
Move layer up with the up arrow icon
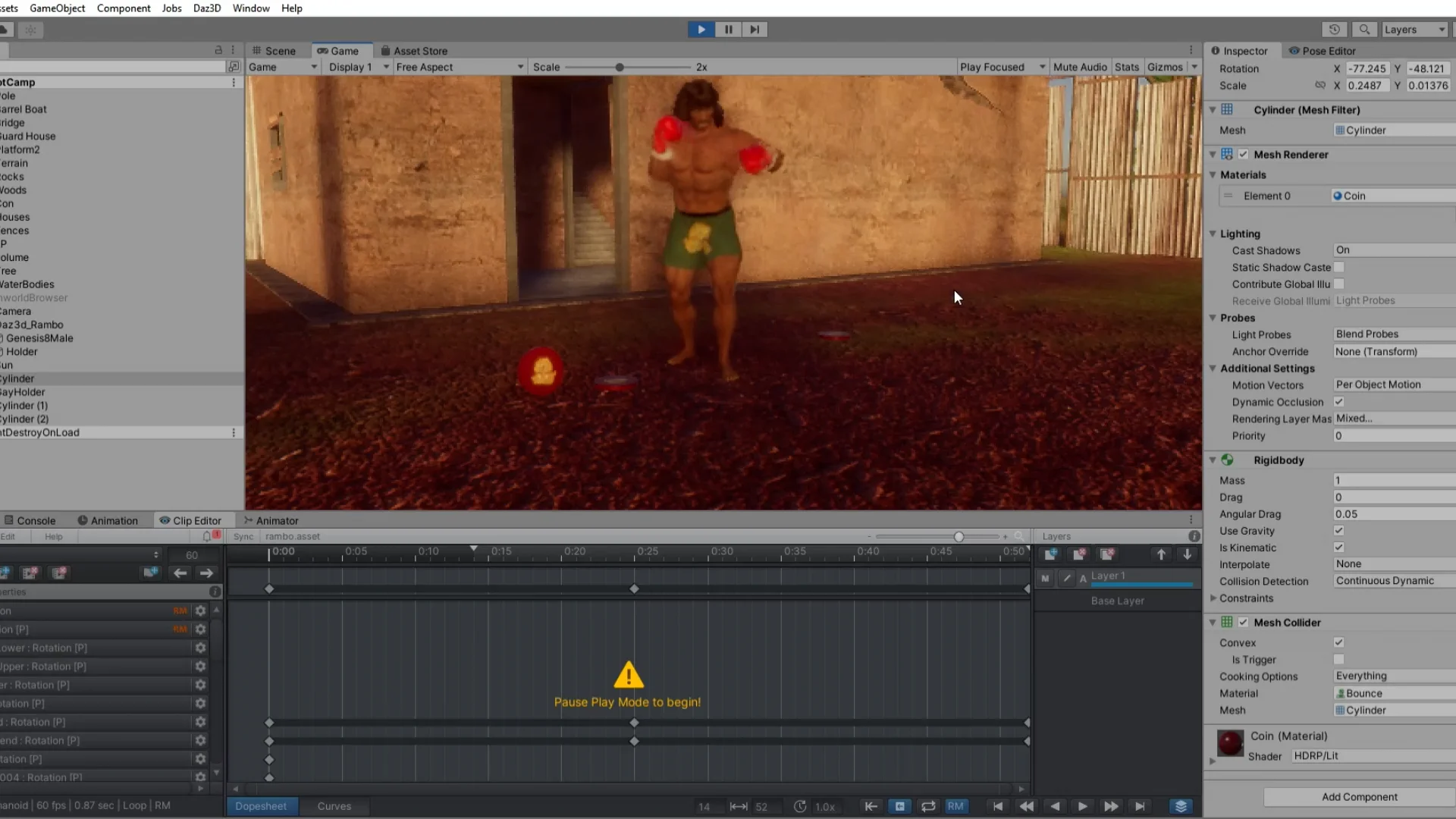tap(1161, 554)
